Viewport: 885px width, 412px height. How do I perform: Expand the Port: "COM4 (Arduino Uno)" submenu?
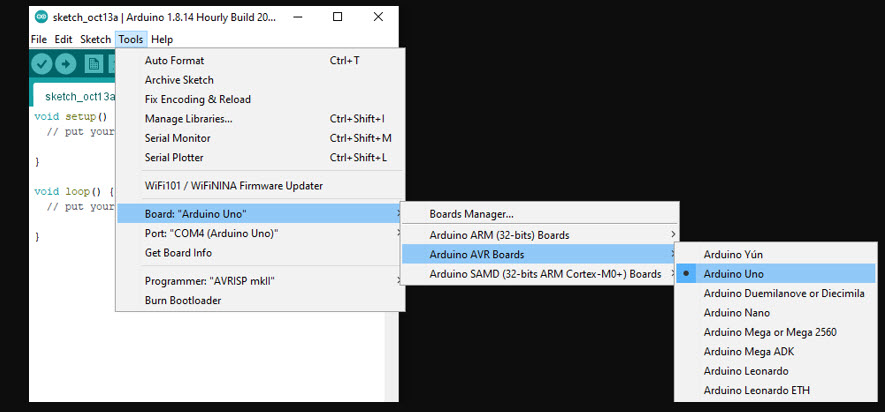click(x=260, y=233)
